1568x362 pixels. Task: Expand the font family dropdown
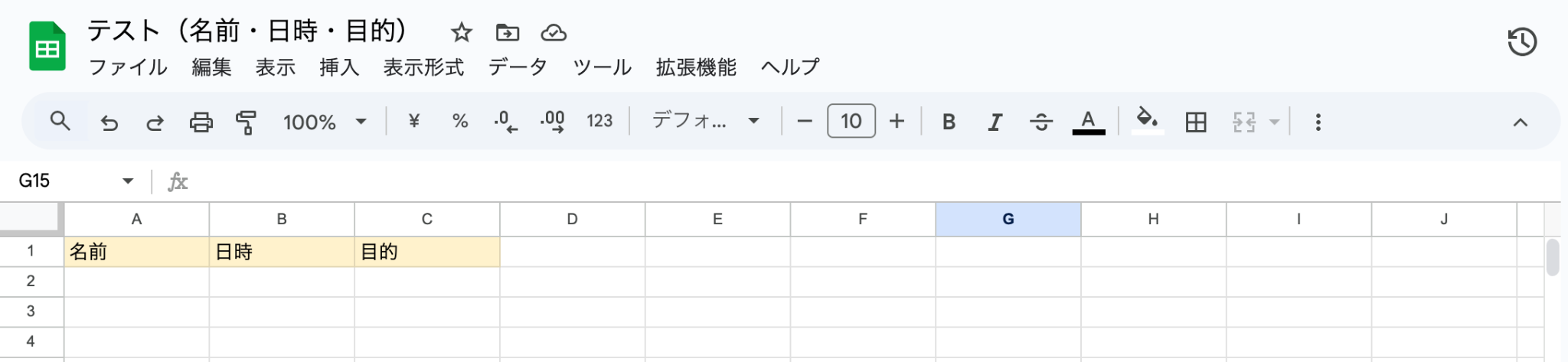pos(705,121)
